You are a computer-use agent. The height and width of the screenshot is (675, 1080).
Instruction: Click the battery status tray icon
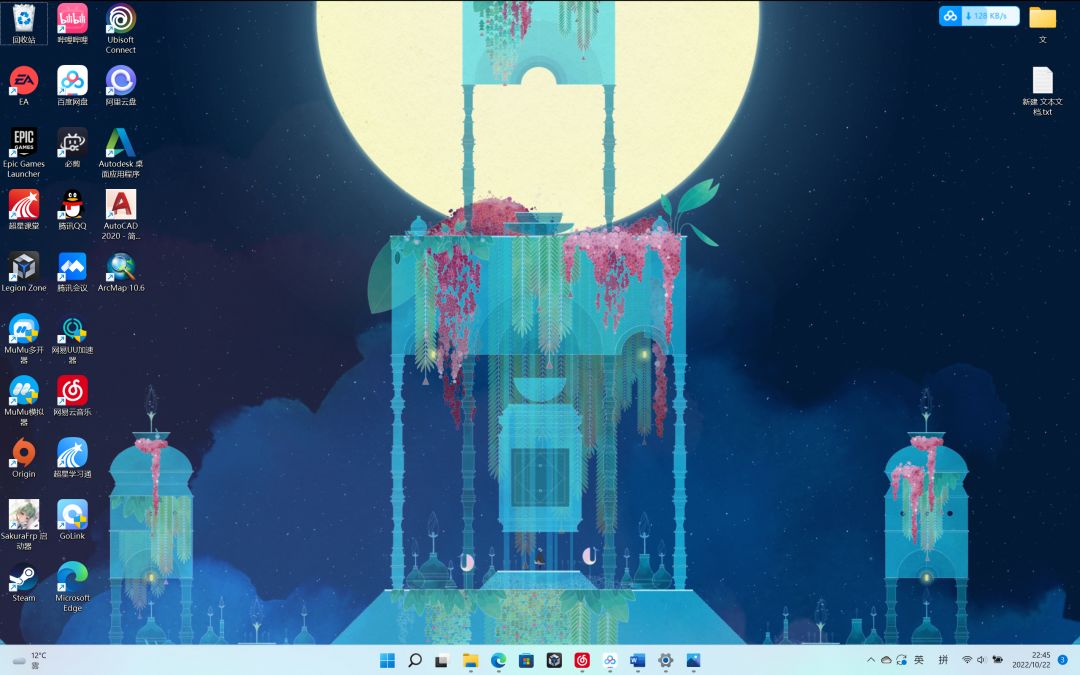coord(997,660)
